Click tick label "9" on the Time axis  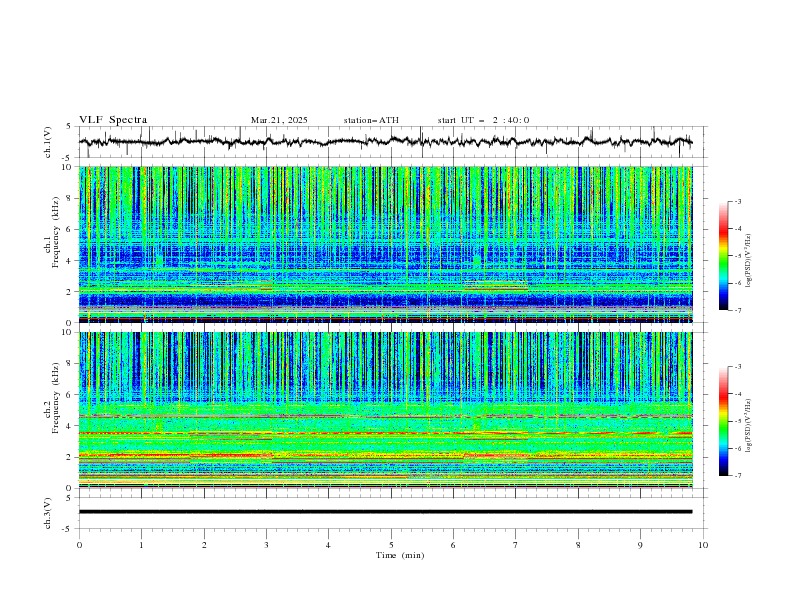640,545
